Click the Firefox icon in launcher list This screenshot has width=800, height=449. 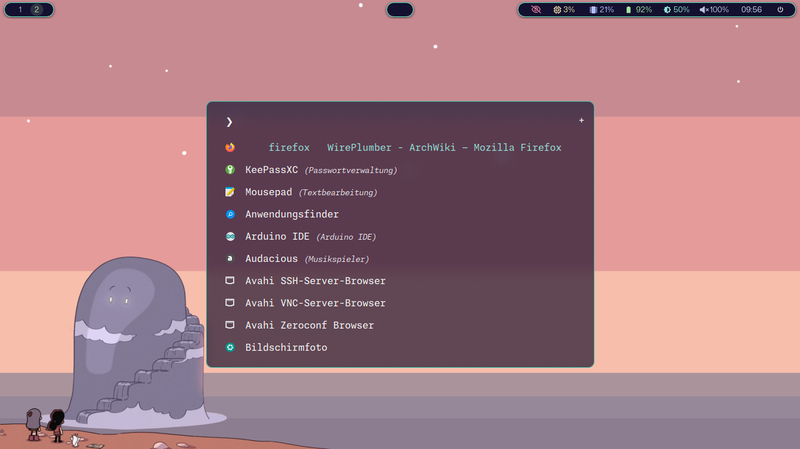(x=230, y=147)
